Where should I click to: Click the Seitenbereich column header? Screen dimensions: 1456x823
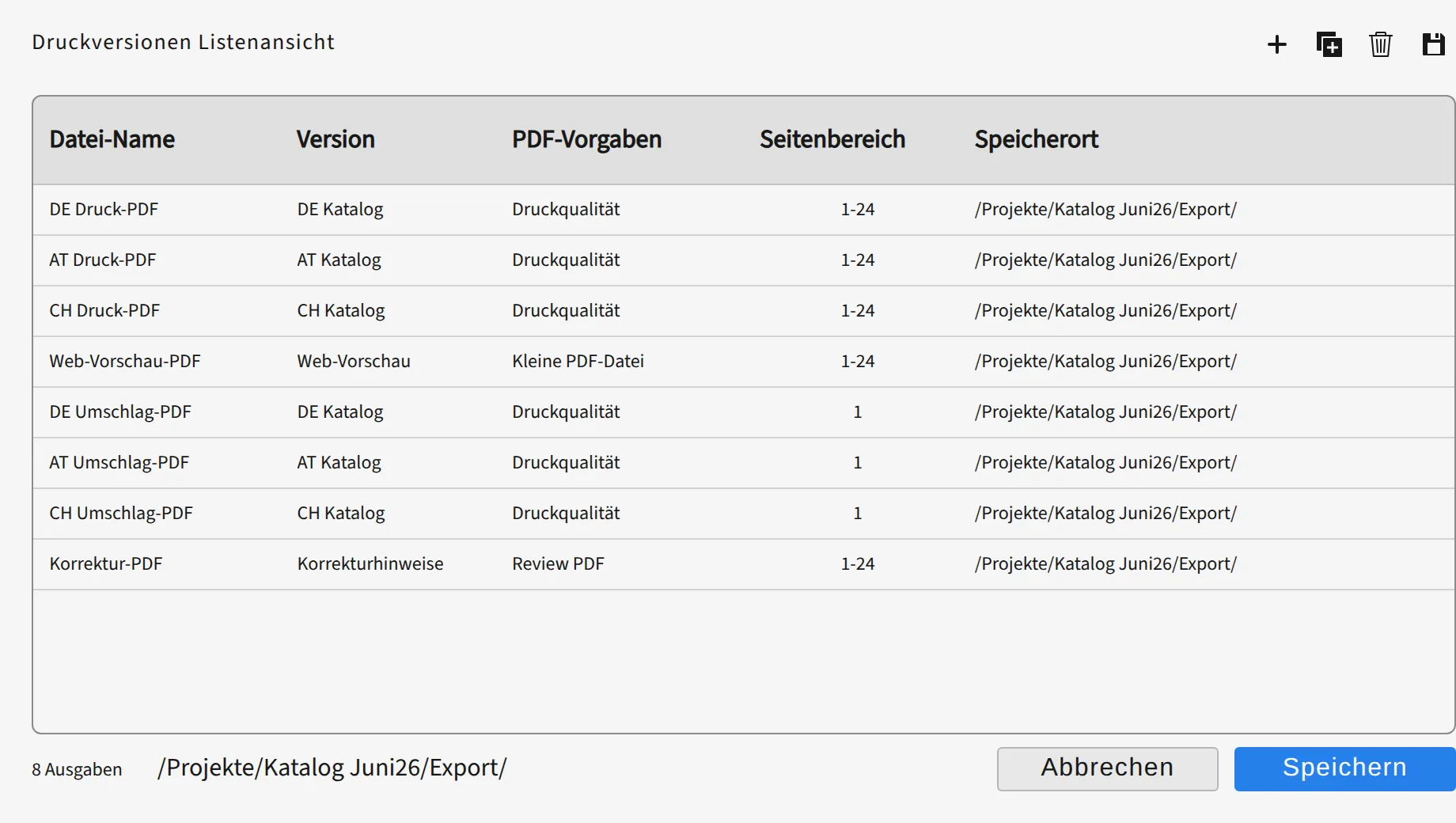click(x=832, y=139)
